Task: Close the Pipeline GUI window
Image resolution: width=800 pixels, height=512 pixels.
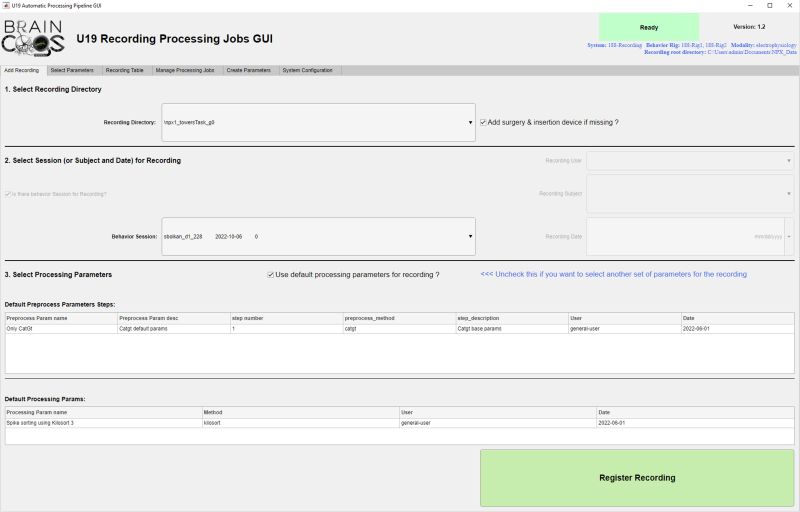Action: tap(789, 6)
